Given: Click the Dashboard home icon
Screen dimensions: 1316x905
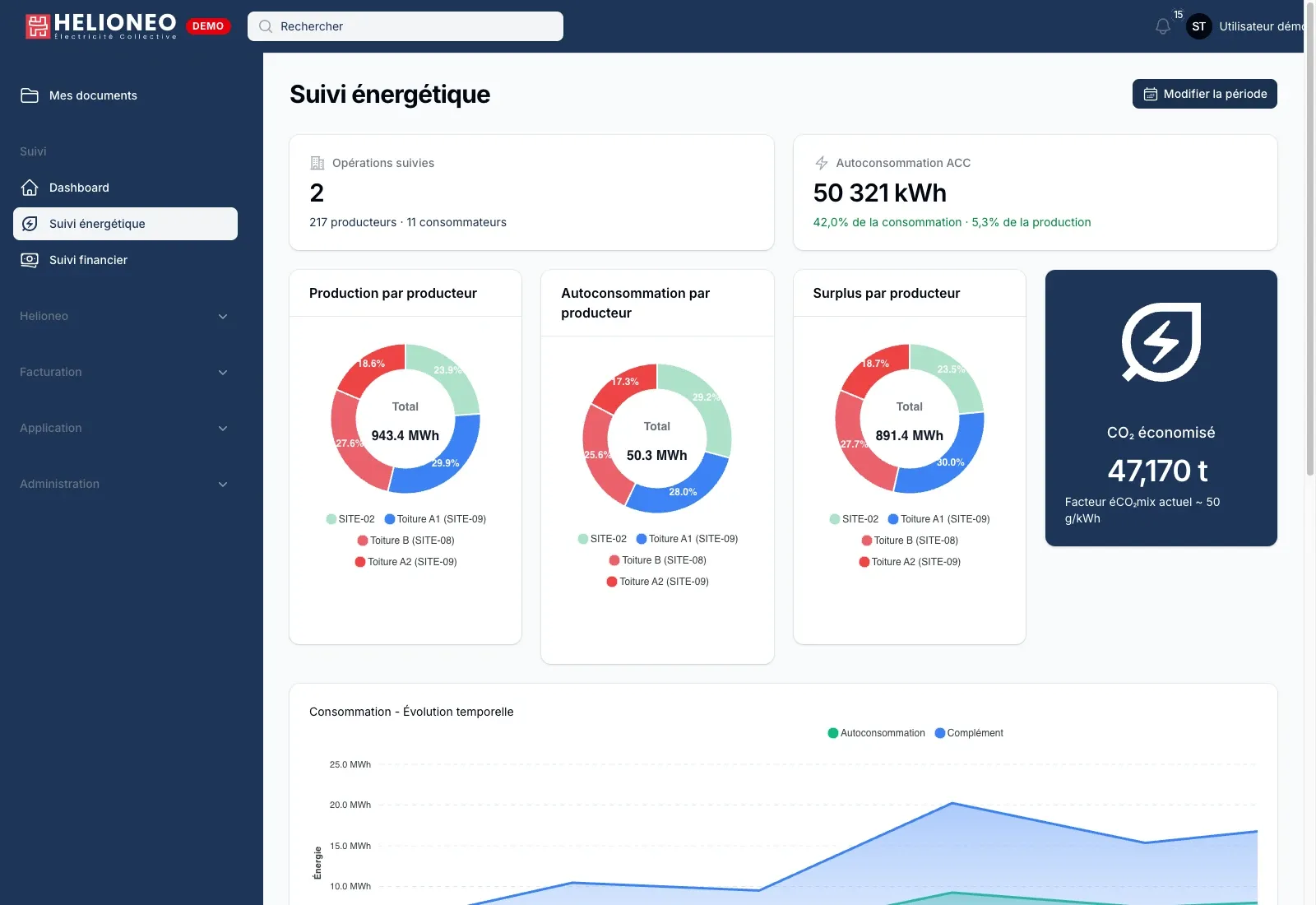Looking at the screenshot, I should pyautogui.click(x=30, y=188).
